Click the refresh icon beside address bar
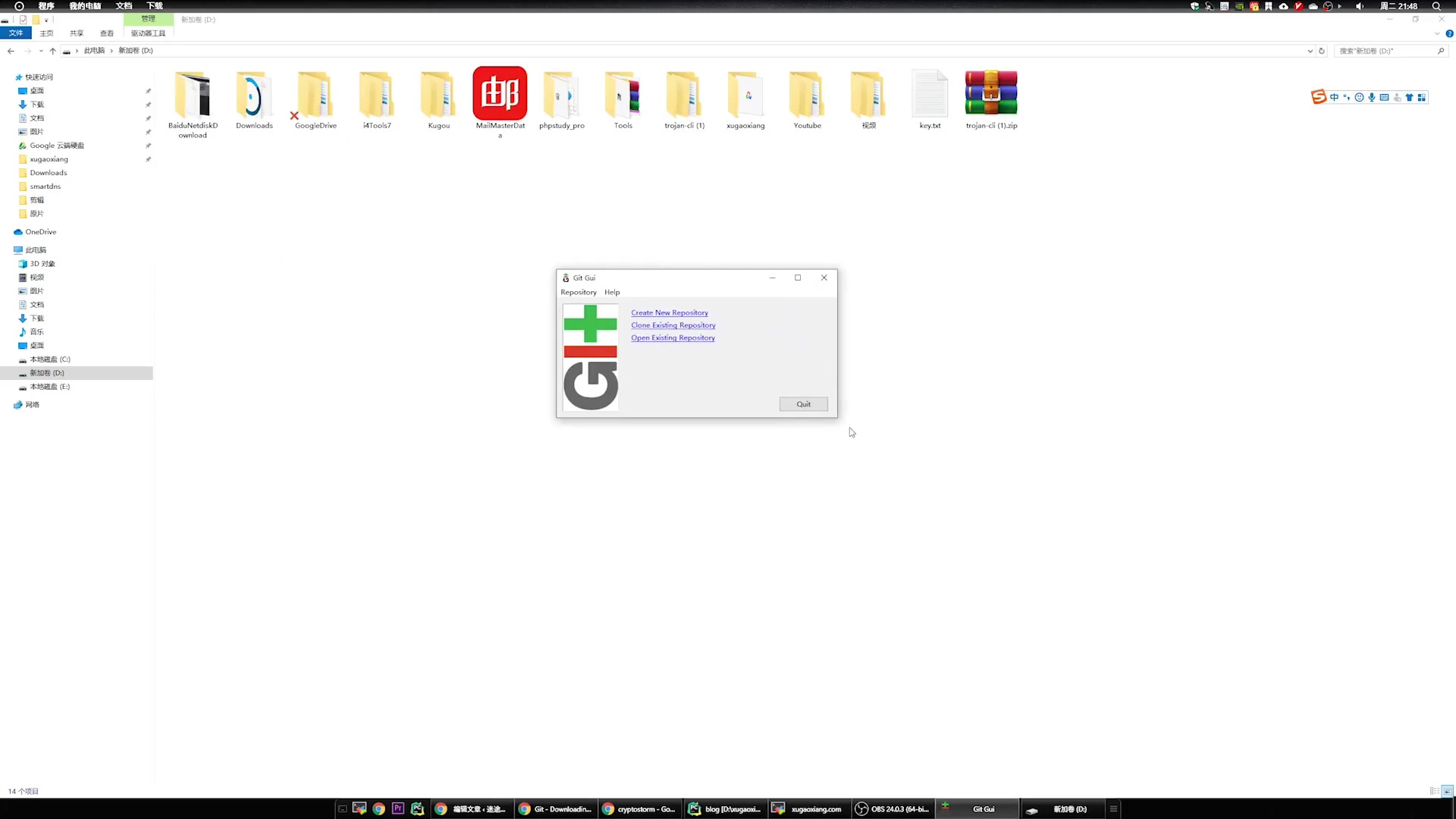This screenshot has width=1456, height=819. point(1322,51)
